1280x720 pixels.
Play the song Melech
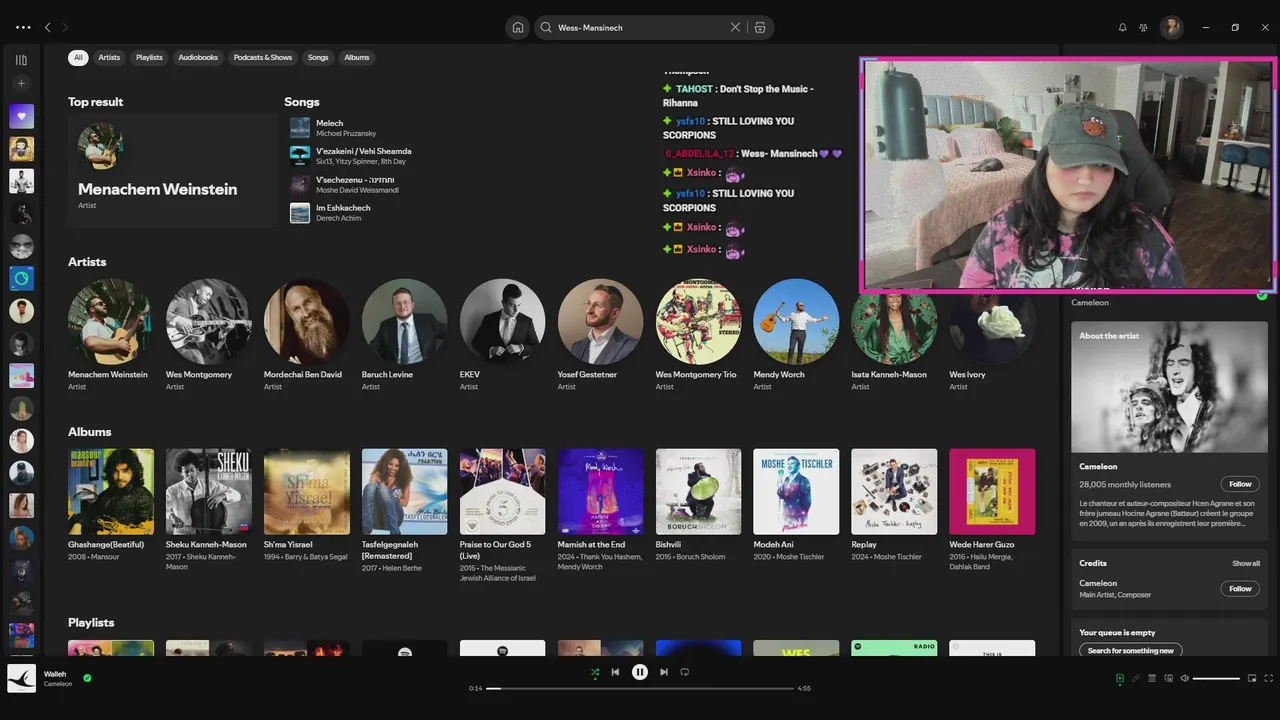pos(300,127)
